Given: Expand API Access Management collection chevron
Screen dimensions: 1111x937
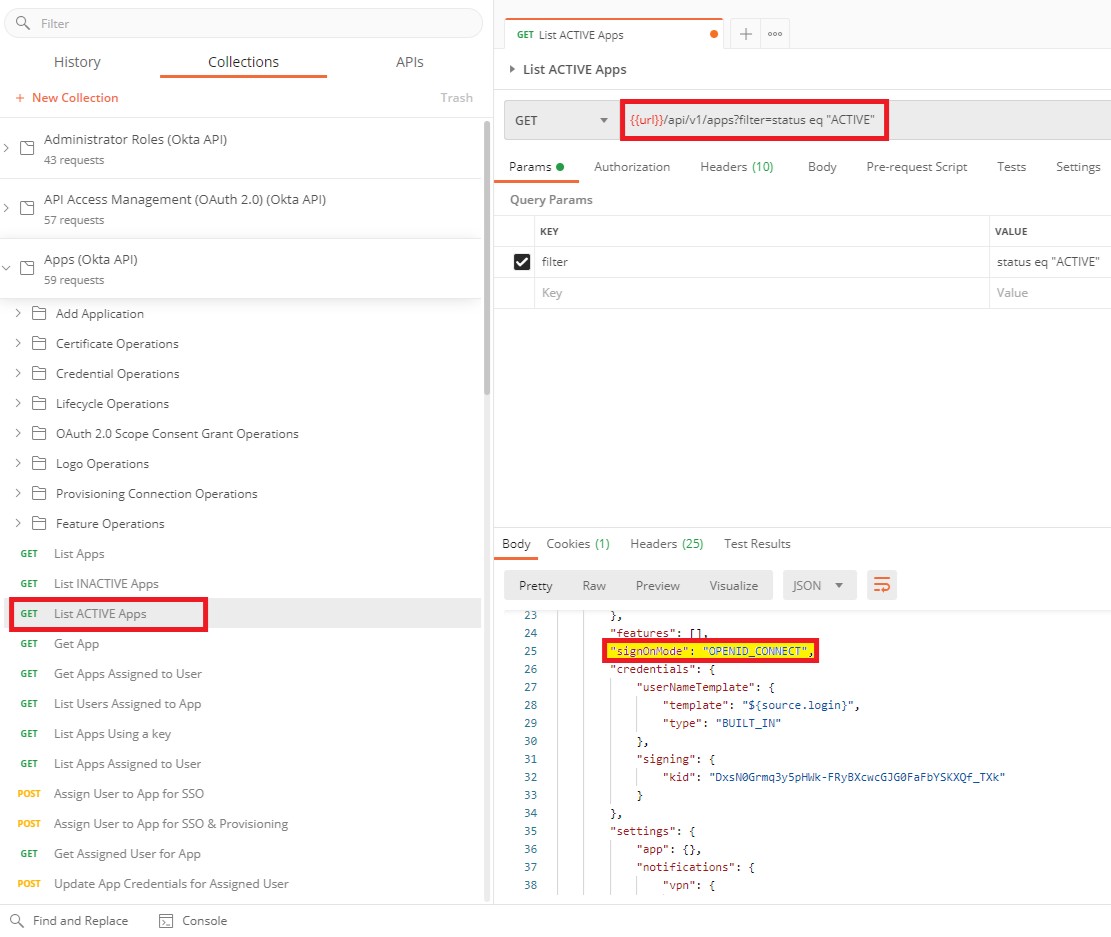Looking at the screenshot, I should (6, 208).
